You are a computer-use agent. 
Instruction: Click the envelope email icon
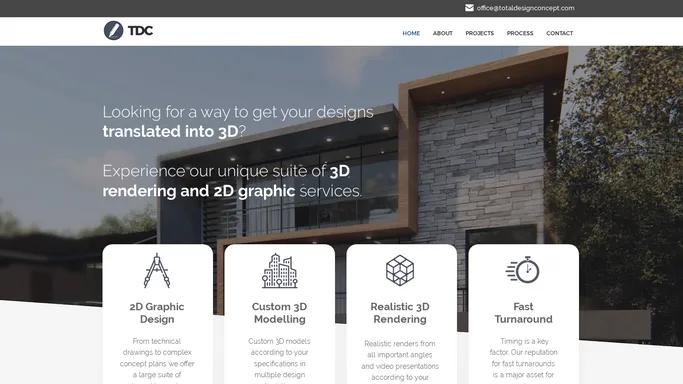[x=469, y=8]
